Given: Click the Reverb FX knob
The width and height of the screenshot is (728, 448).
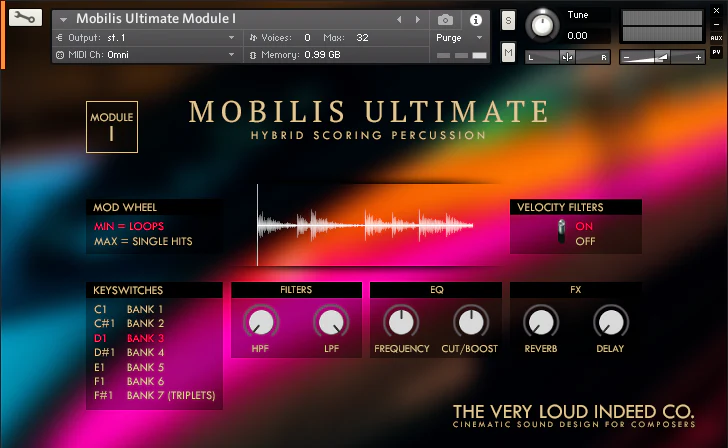Looking at the screenshot, I should click(x=541, y=322).
